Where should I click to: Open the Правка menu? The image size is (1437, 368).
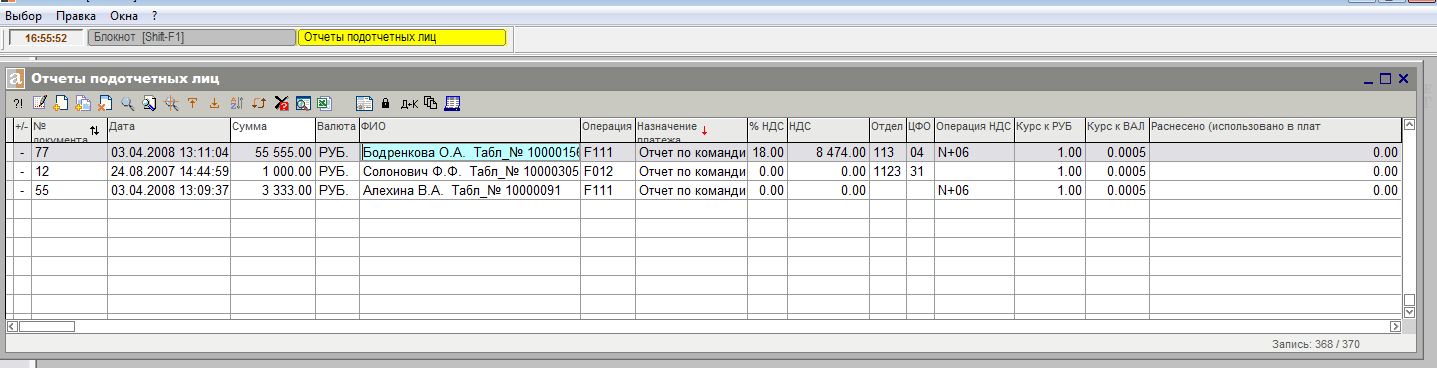pyautogui.click(x=76, y=16)
